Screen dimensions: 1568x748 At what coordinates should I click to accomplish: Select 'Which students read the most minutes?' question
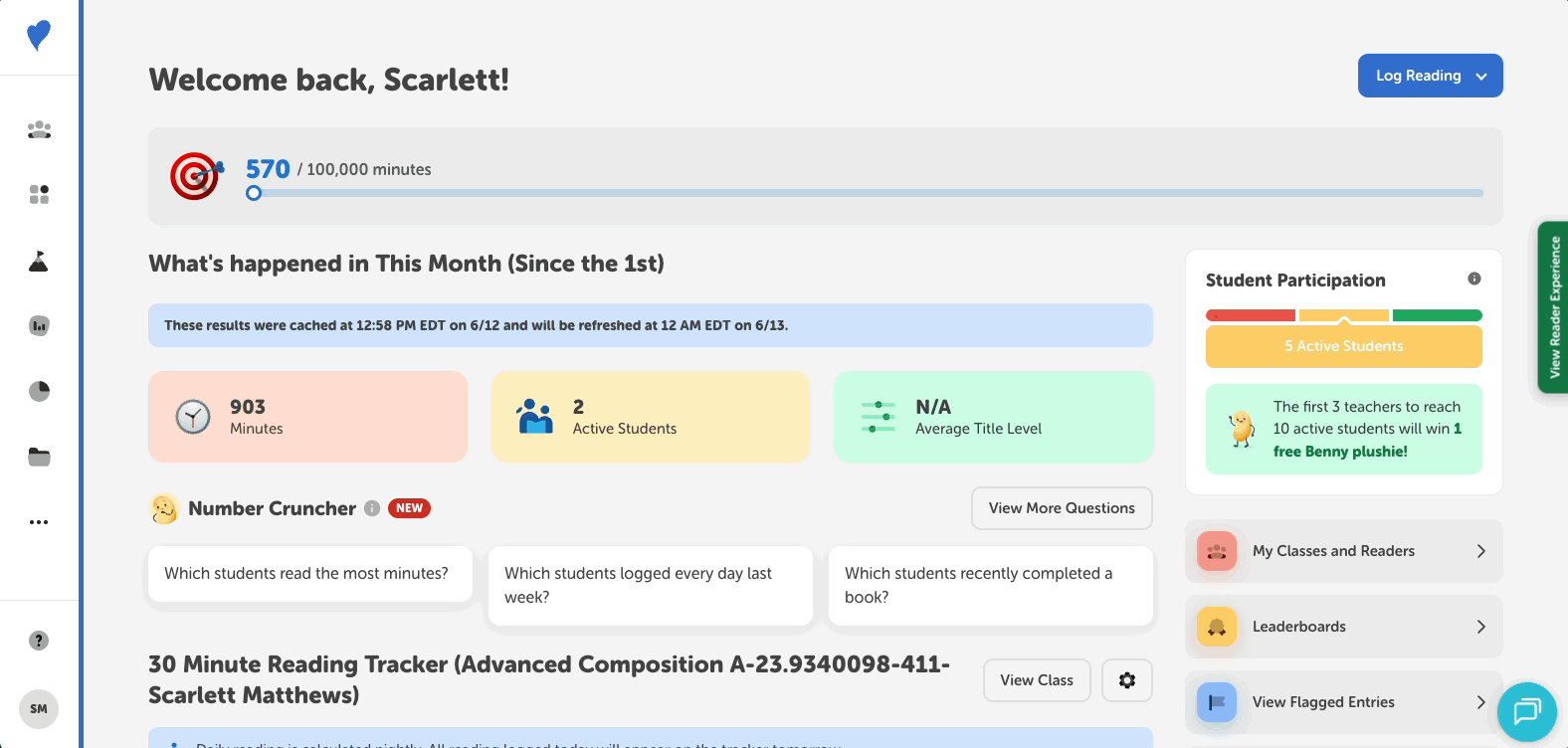coord(310,574)
